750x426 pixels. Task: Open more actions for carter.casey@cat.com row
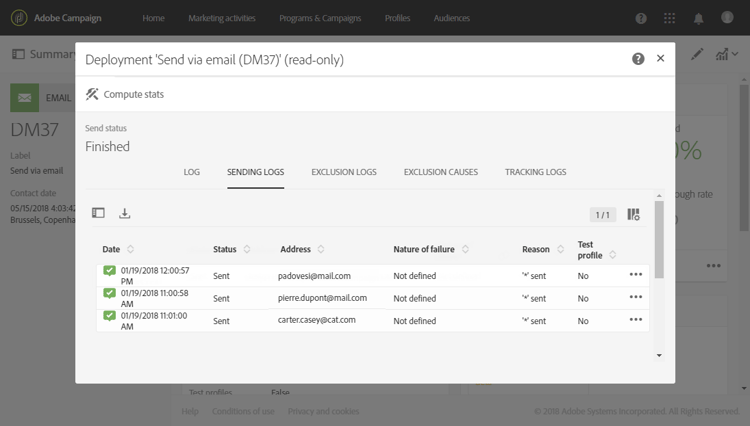[x=636, y=319]
